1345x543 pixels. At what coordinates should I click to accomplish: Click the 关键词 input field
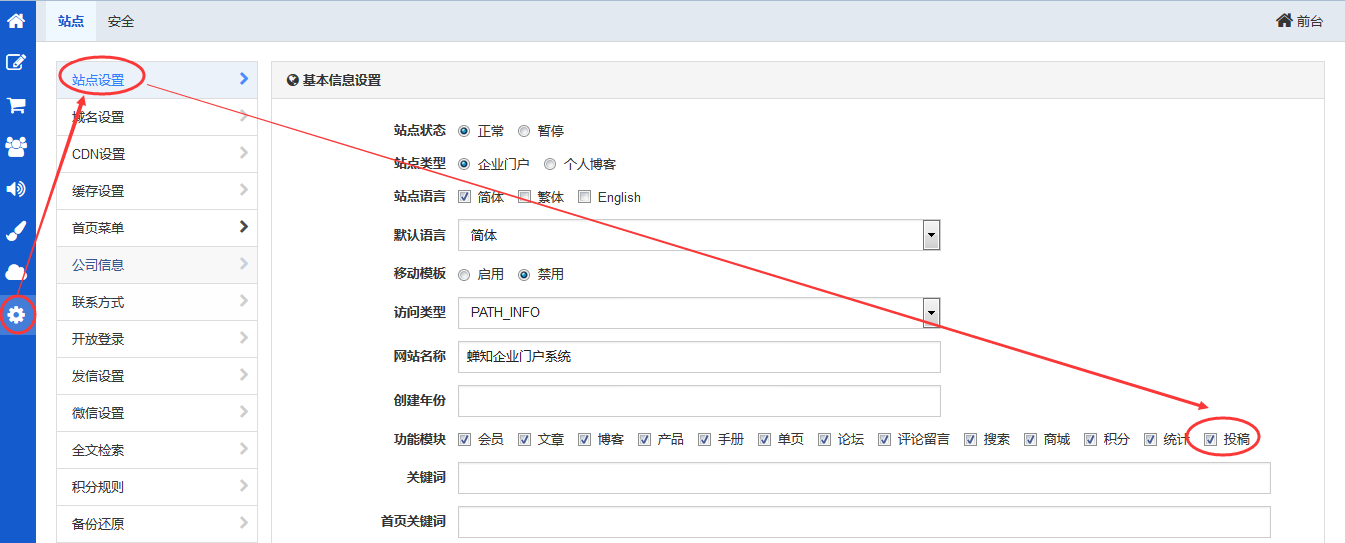(x=864, y=478)
